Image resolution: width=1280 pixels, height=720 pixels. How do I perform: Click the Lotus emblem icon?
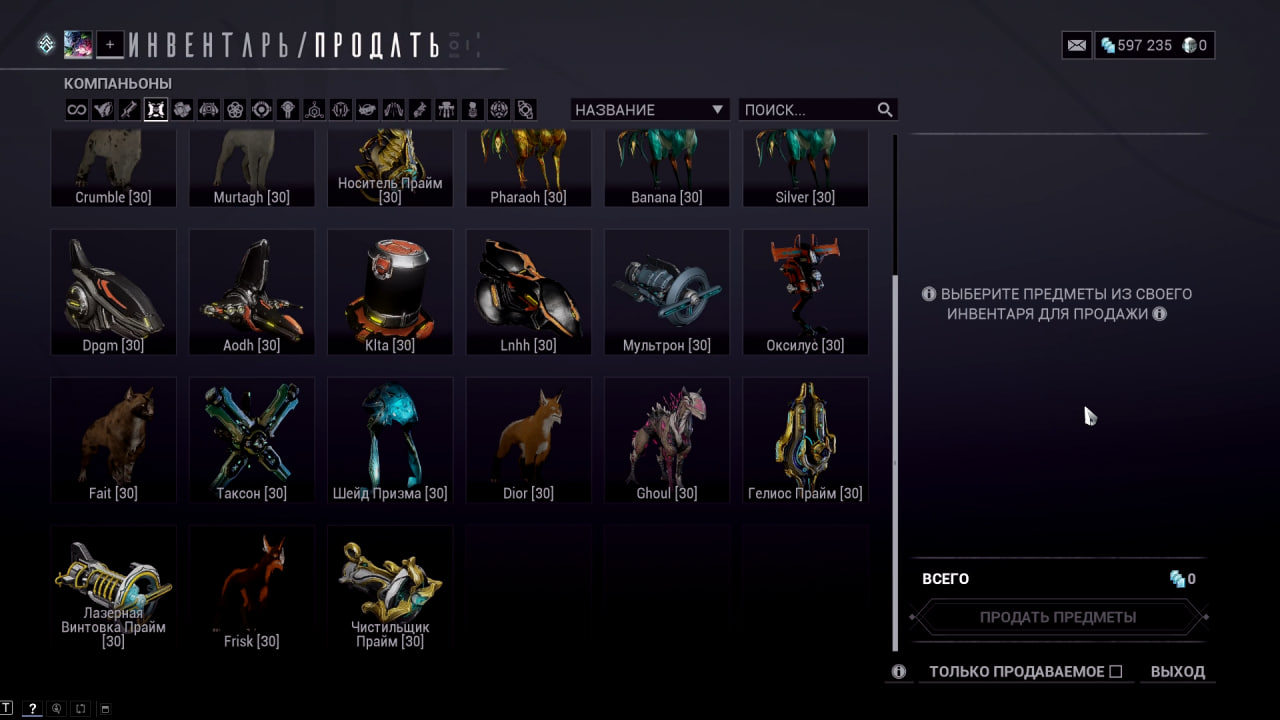point(46,44)
